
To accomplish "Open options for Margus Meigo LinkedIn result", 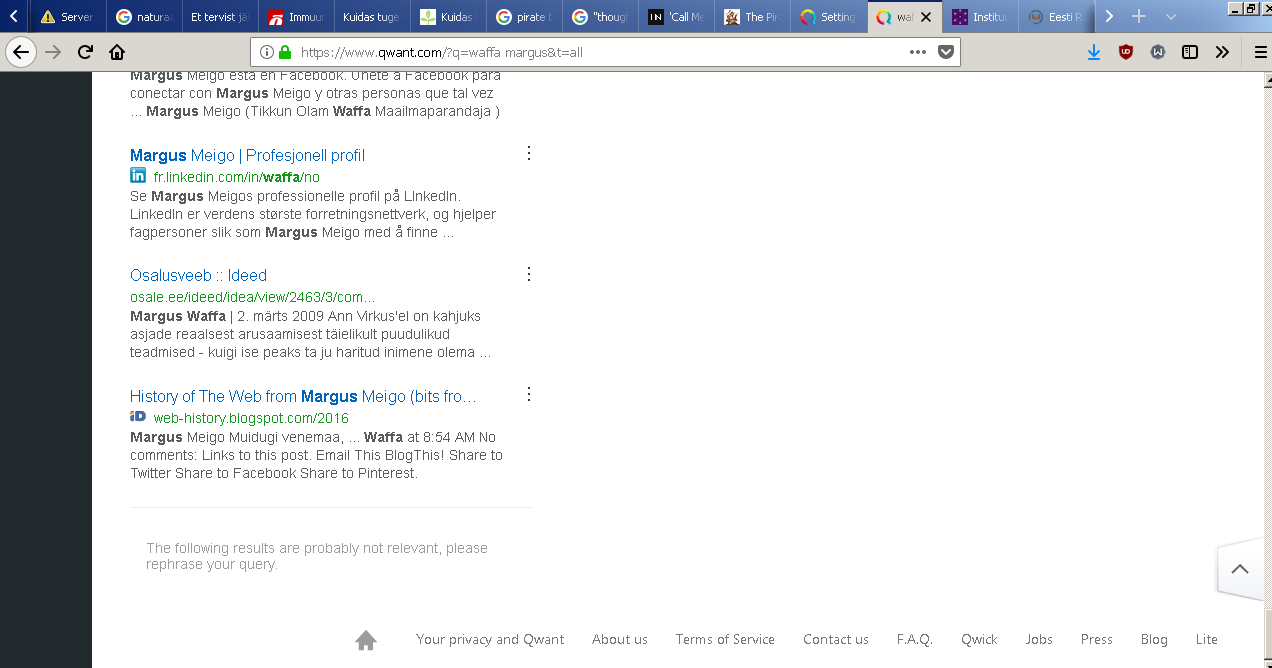I will [529, 153].
